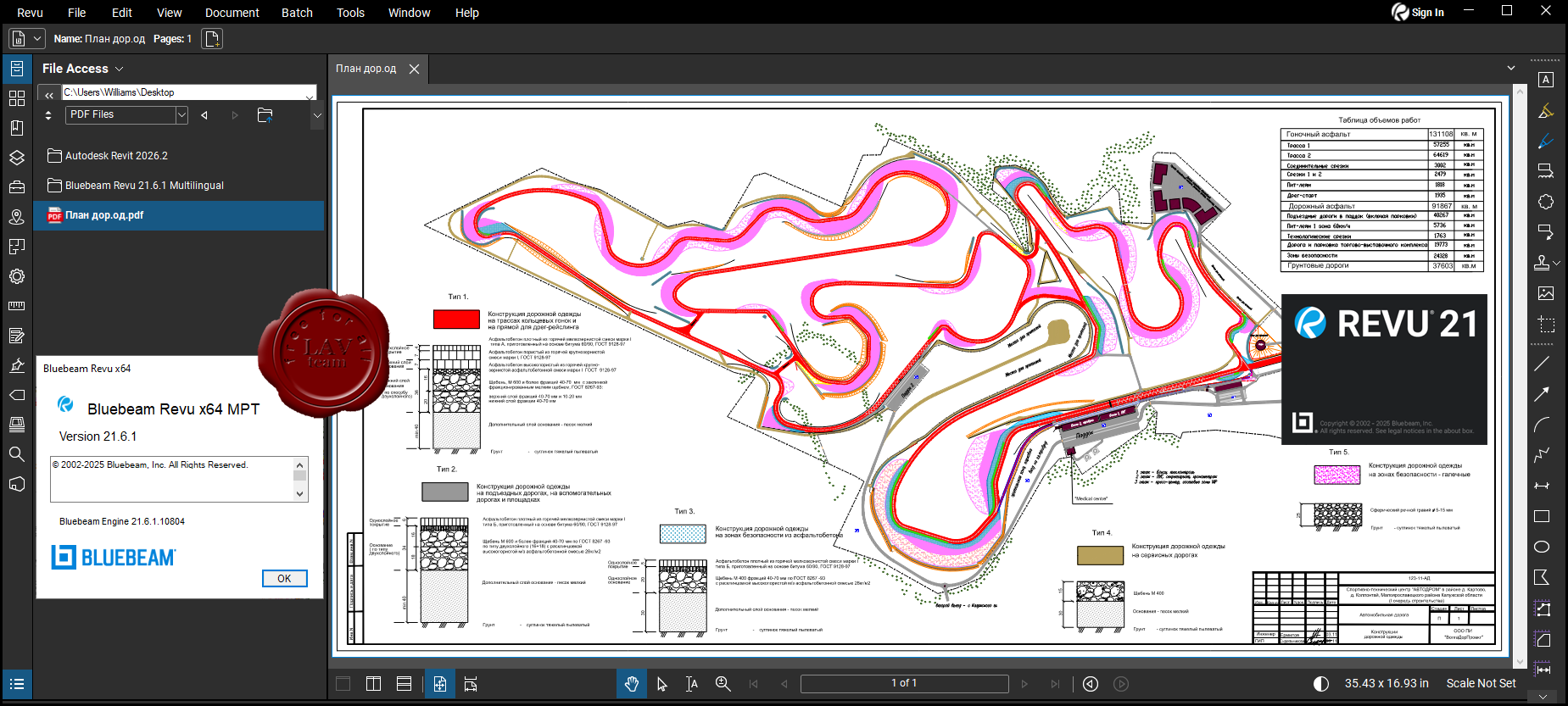Select the Arc tool
Image resolution: width=1568 pixels, height=706 pixels.
tap(1543, 425)
